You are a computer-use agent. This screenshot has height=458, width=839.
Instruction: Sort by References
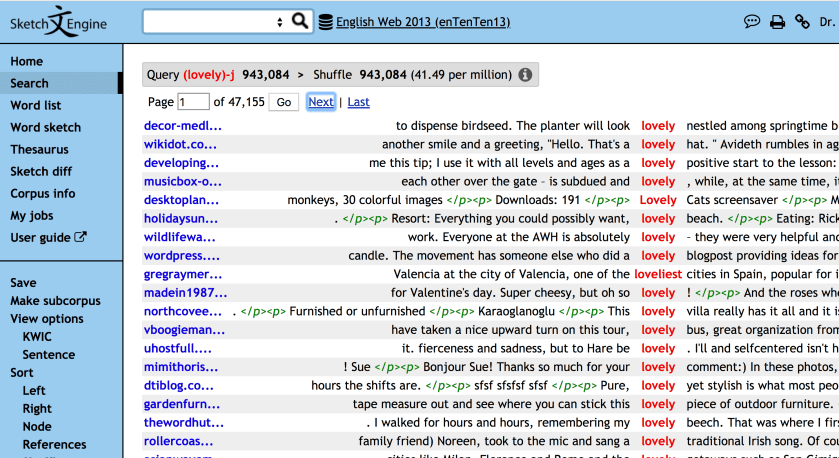click(x=54, y=445)
